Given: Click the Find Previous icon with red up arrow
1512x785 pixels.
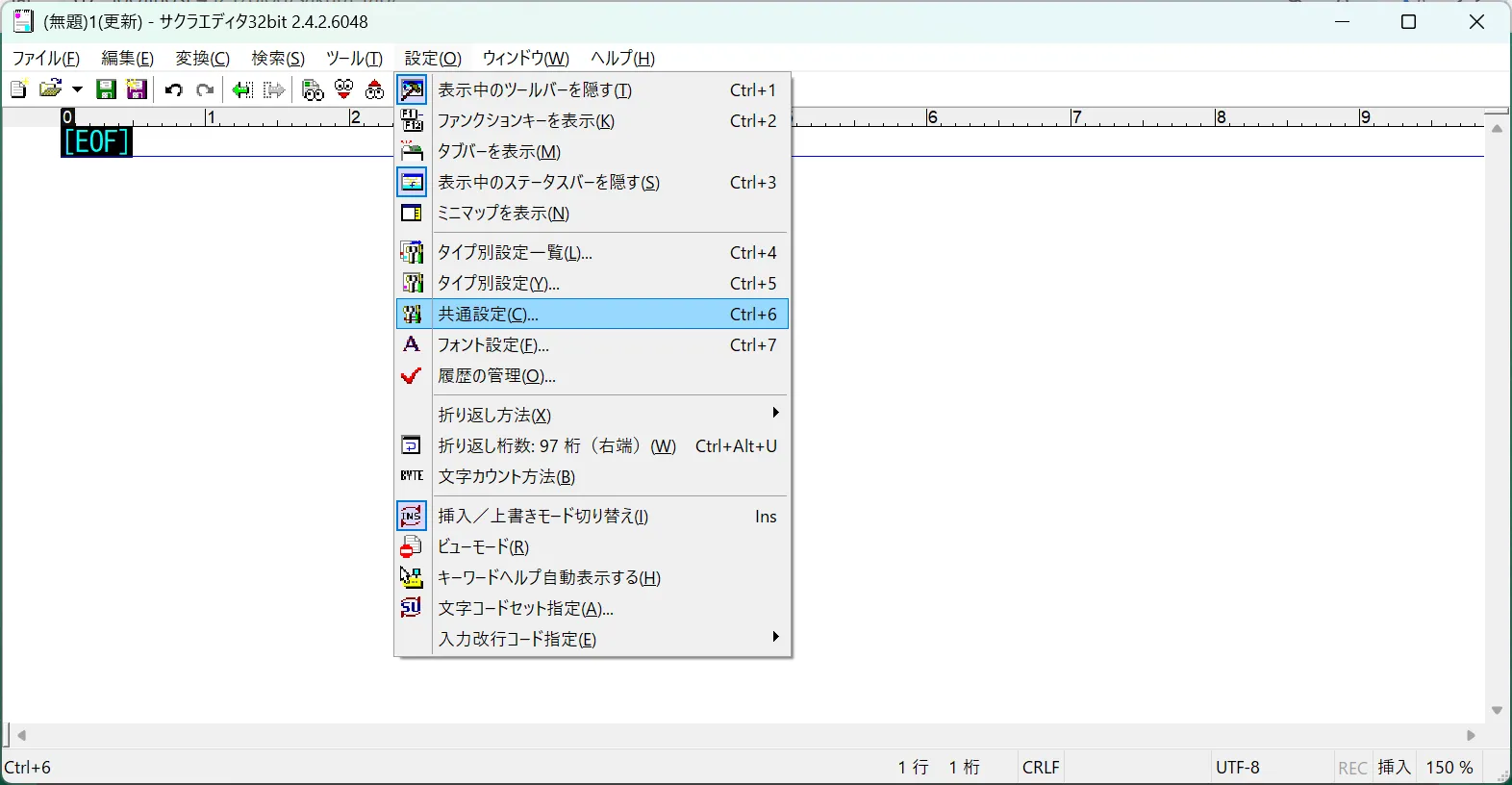Looking at the screenshot, I should [374, 89].
